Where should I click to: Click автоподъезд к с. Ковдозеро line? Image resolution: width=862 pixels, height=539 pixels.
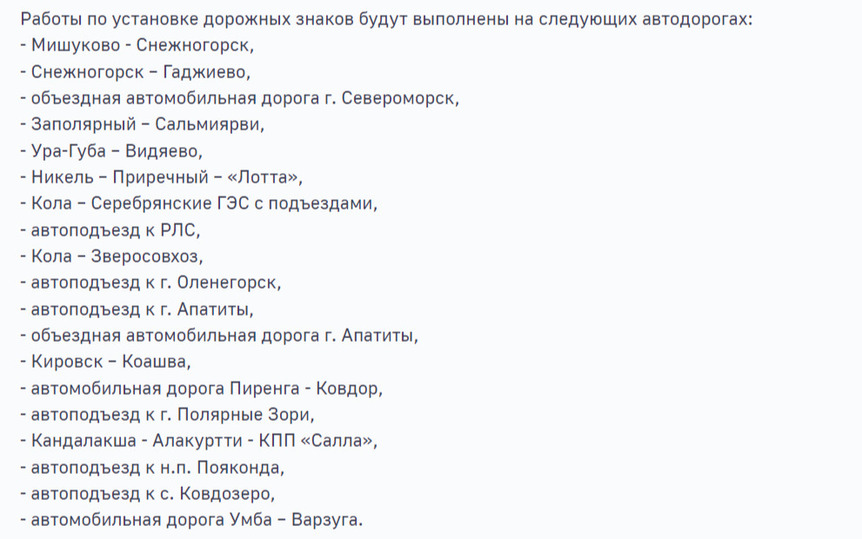[147, 494]
